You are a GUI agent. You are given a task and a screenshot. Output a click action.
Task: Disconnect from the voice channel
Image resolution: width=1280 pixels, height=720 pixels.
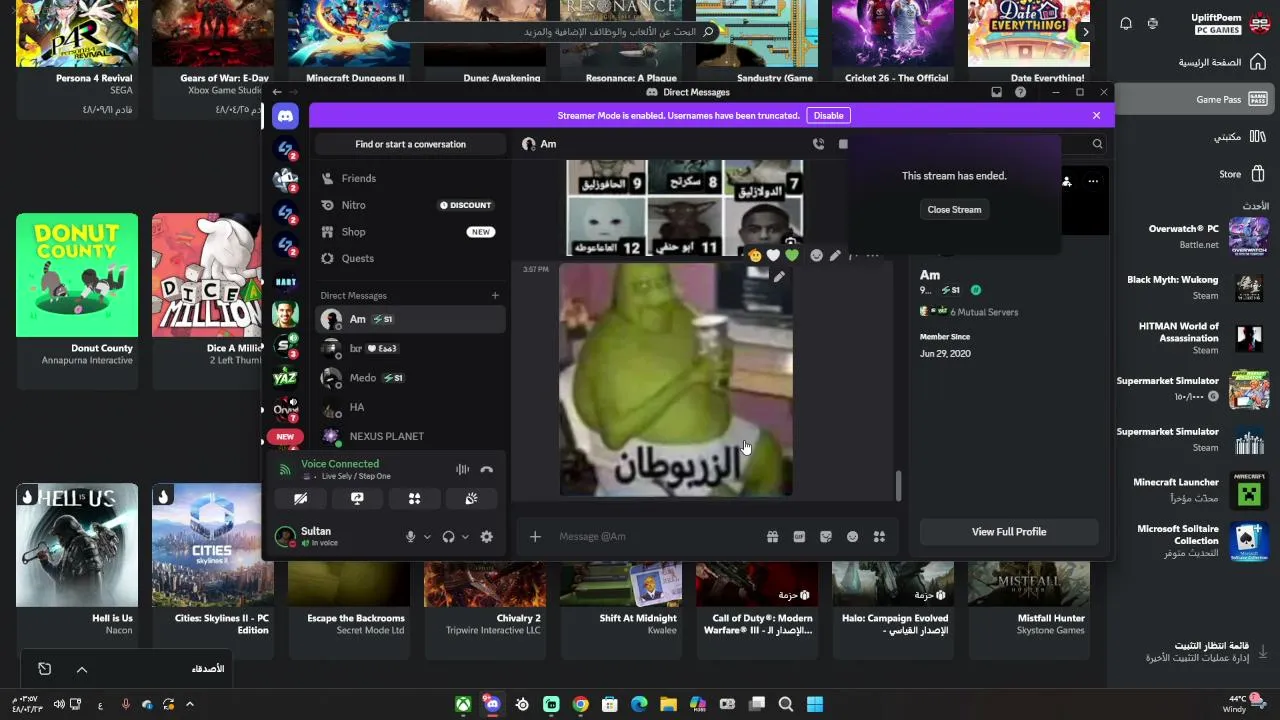tap(486, 469)
